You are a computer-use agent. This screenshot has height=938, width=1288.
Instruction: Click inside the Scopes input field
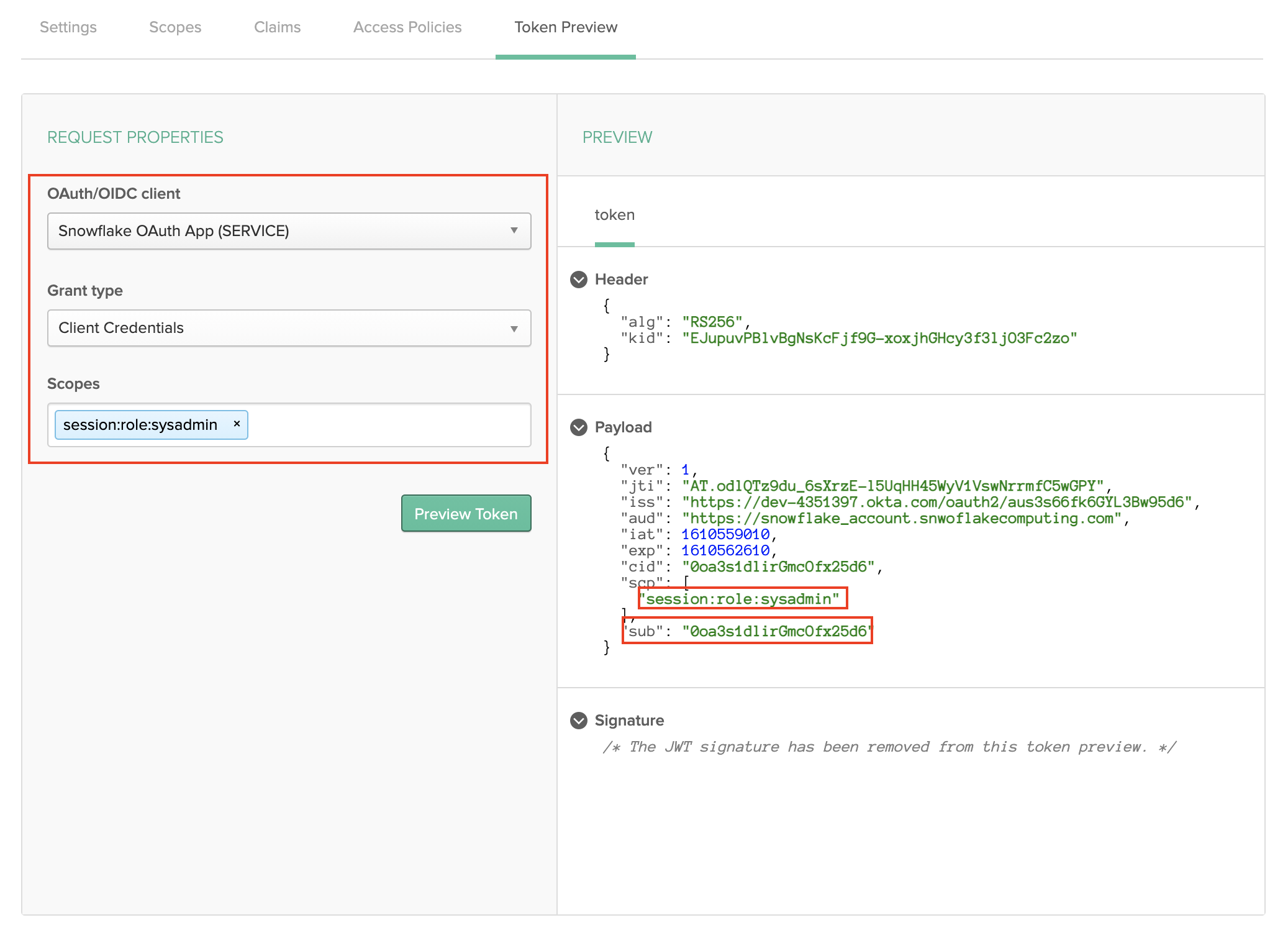pyautogui.click(x=385, y=424)
